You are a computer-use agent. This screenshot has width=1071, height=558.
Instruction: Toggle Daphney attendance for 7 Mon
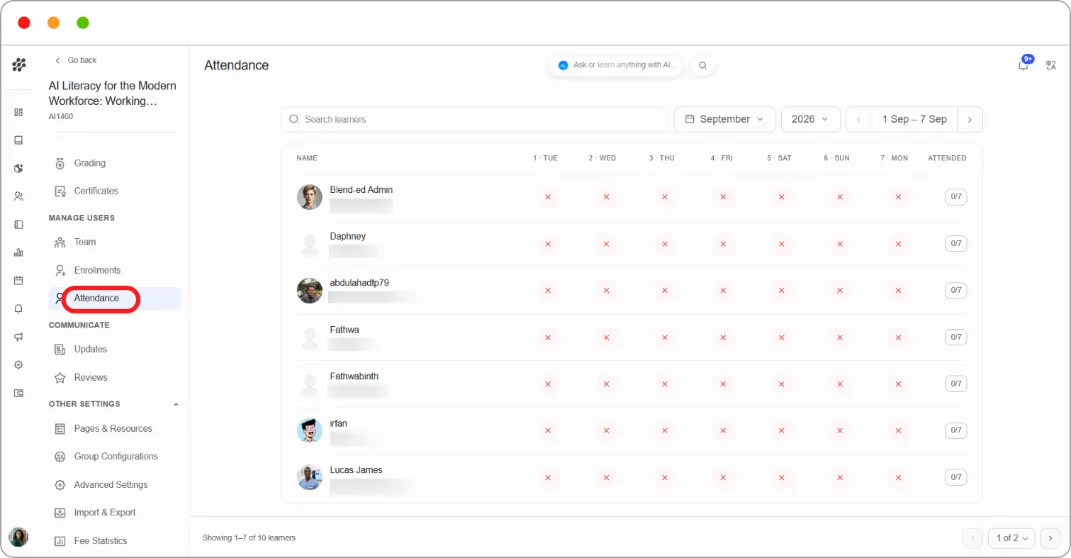898,244
